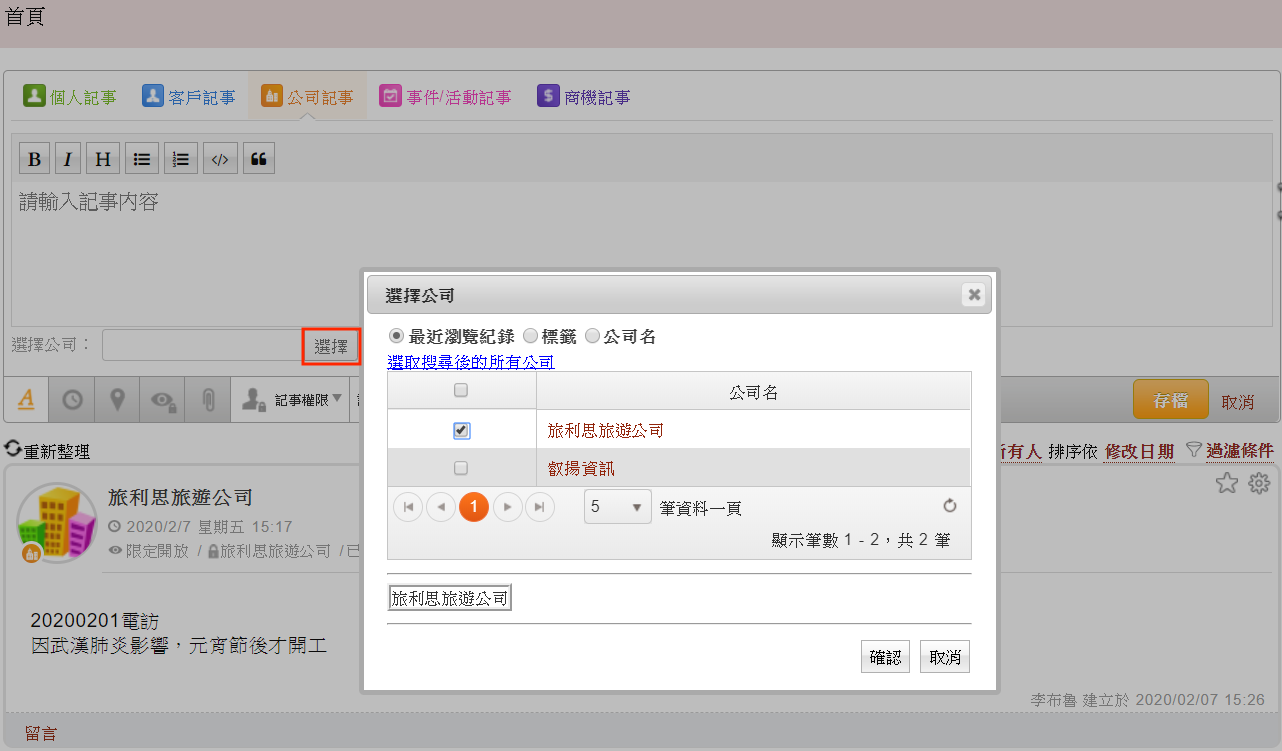The width and height of the screenshot is (1282, 751).
Task: Apply heading format with H button
Action: (x=103, y=158)
